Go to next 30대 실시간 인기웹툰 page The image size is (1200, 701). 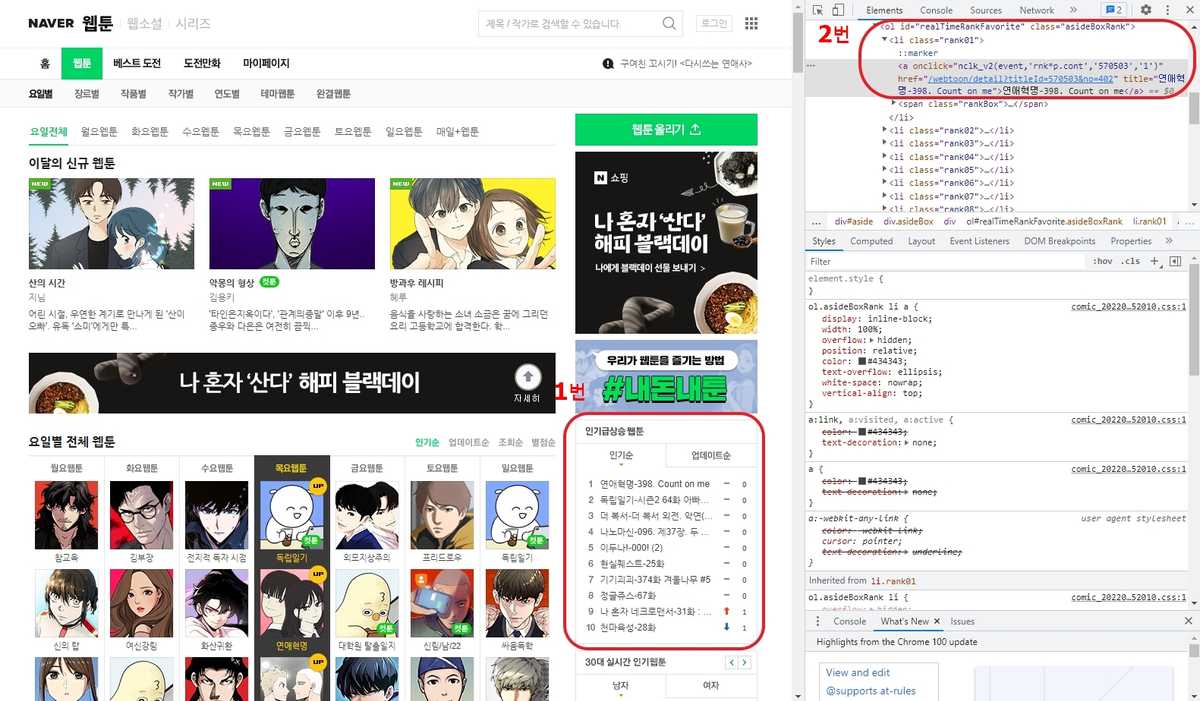point(745,662)
